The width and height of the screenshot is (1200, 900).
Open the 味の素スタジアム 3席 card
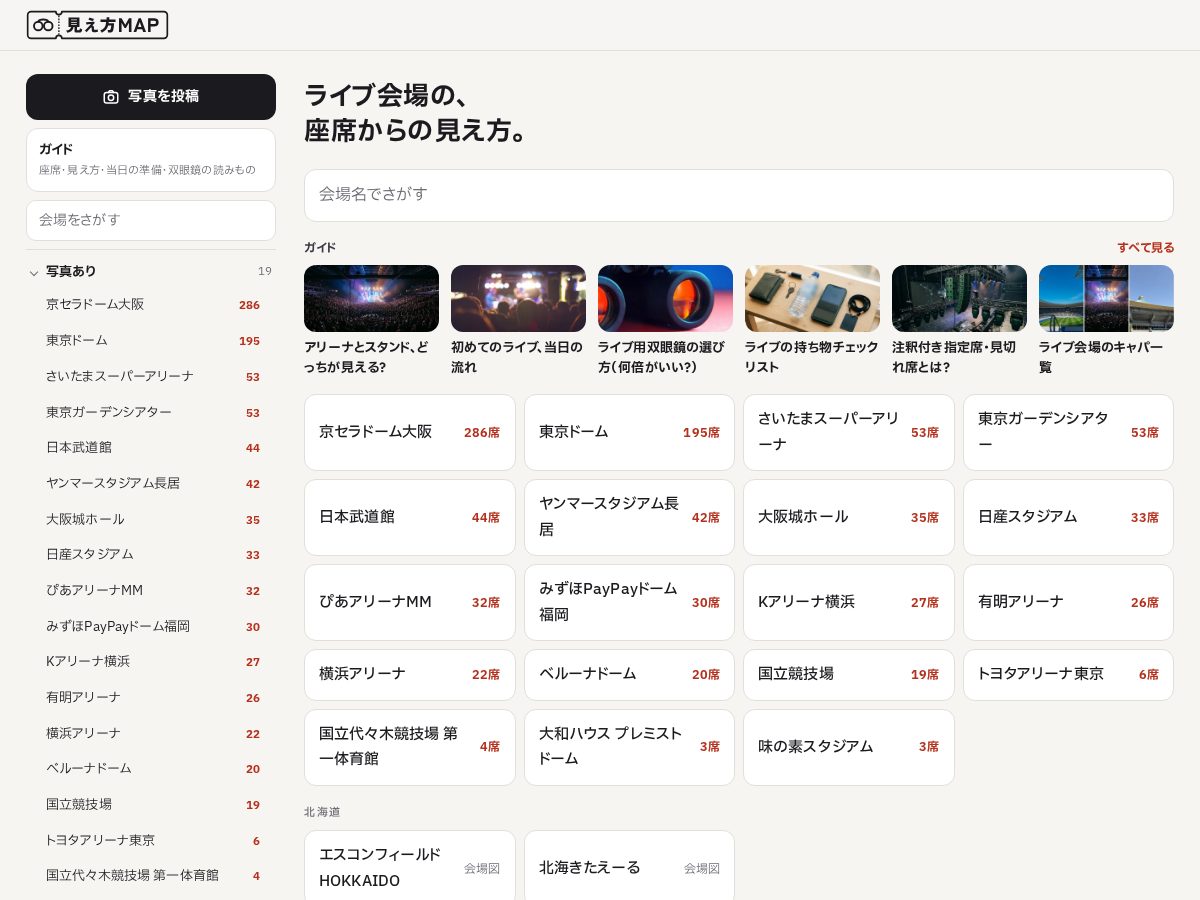[x=849, y=747]
